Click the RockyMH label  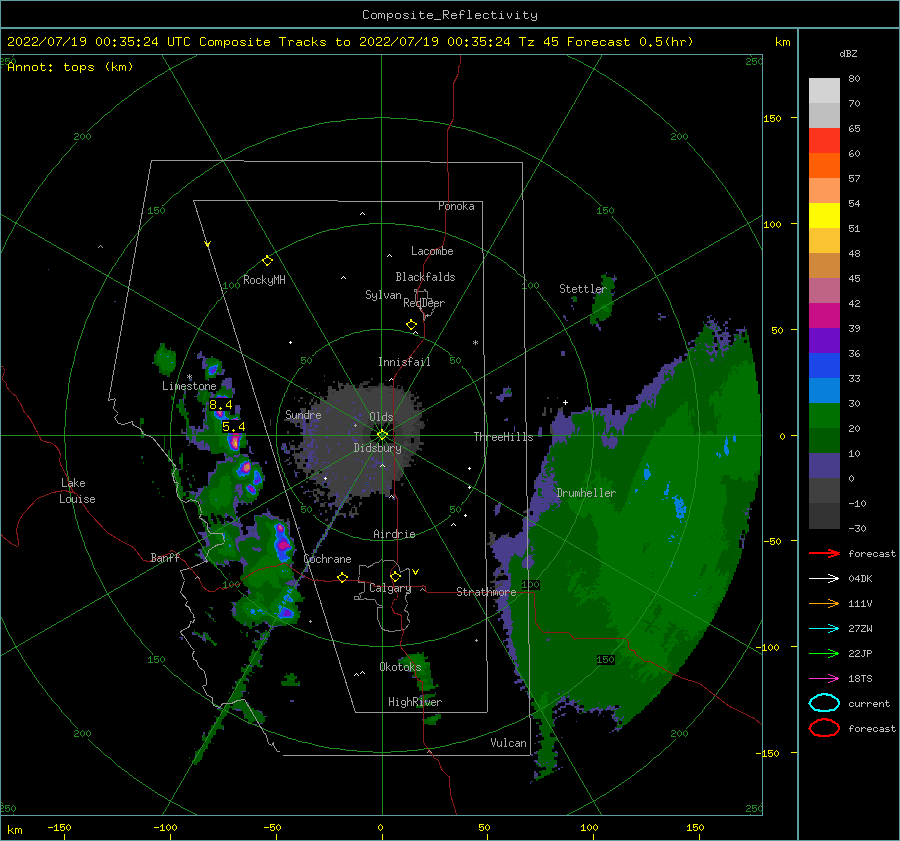264,280
